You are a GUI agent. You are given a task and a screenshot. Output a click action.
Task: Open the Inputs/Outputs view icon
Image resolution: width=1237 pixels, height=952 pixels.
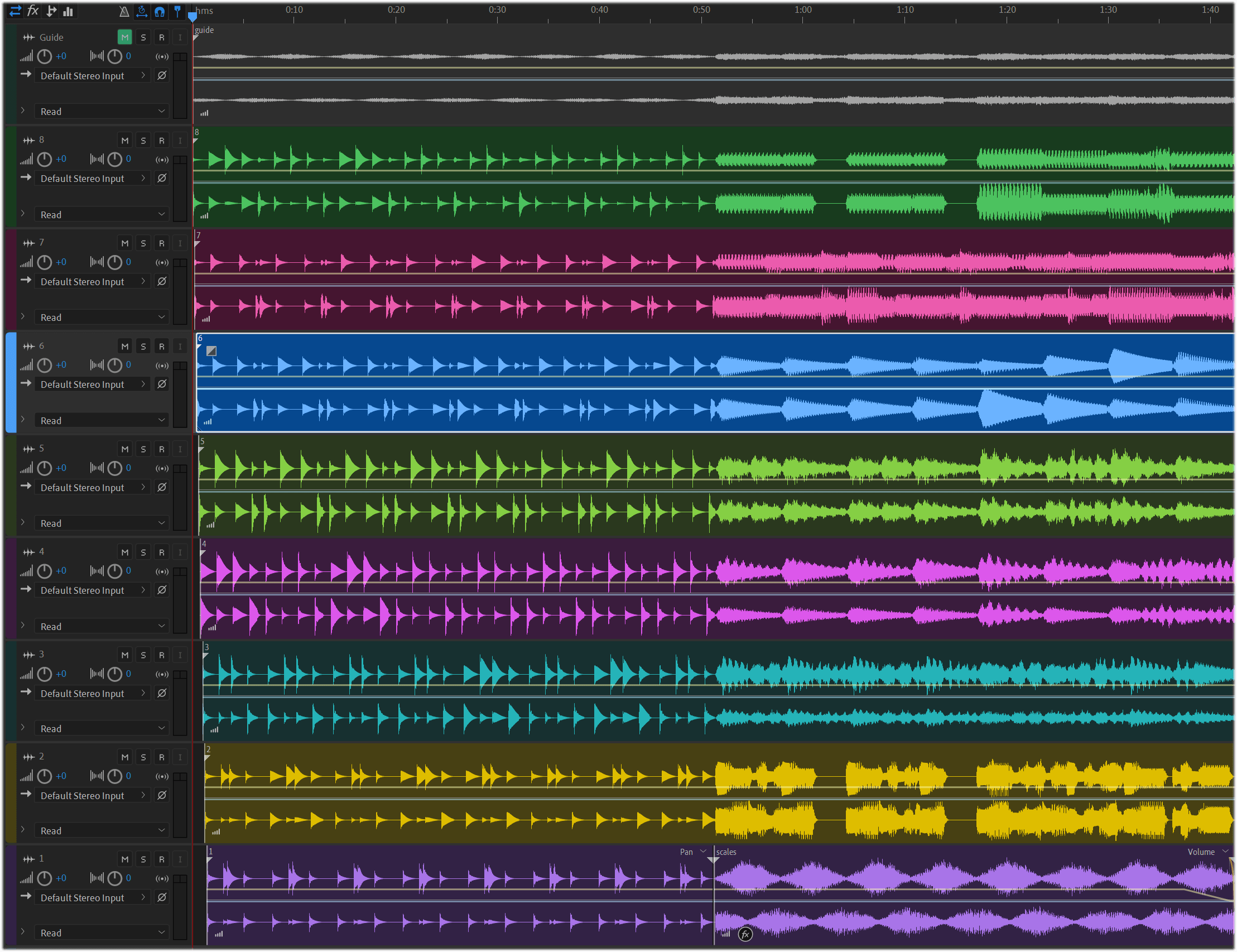click(x=15, y=11)
